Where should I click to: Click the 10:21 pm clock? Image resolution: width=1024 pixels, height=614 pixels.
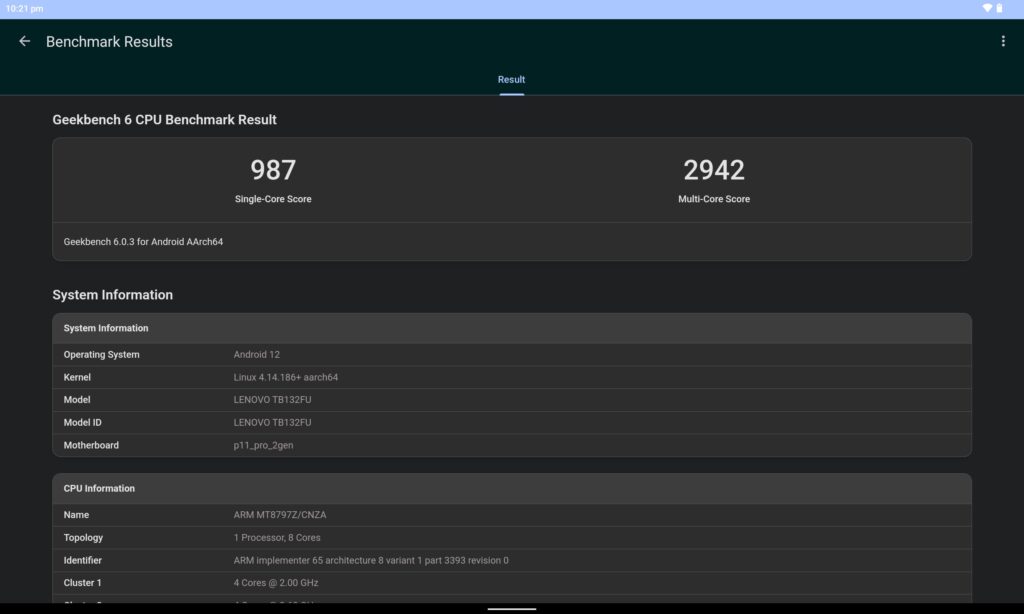(24, 8)
